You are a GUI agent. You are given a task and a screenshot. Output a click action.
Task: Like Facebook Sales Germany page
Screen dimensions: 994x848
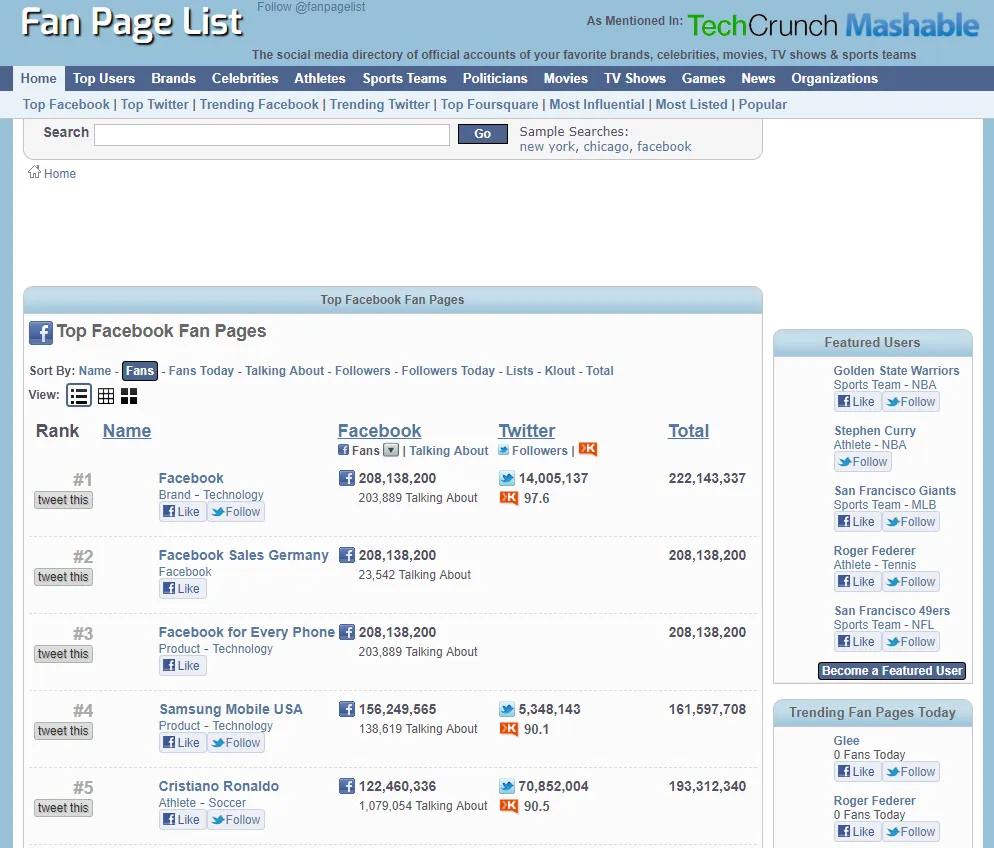pos(182,589)
